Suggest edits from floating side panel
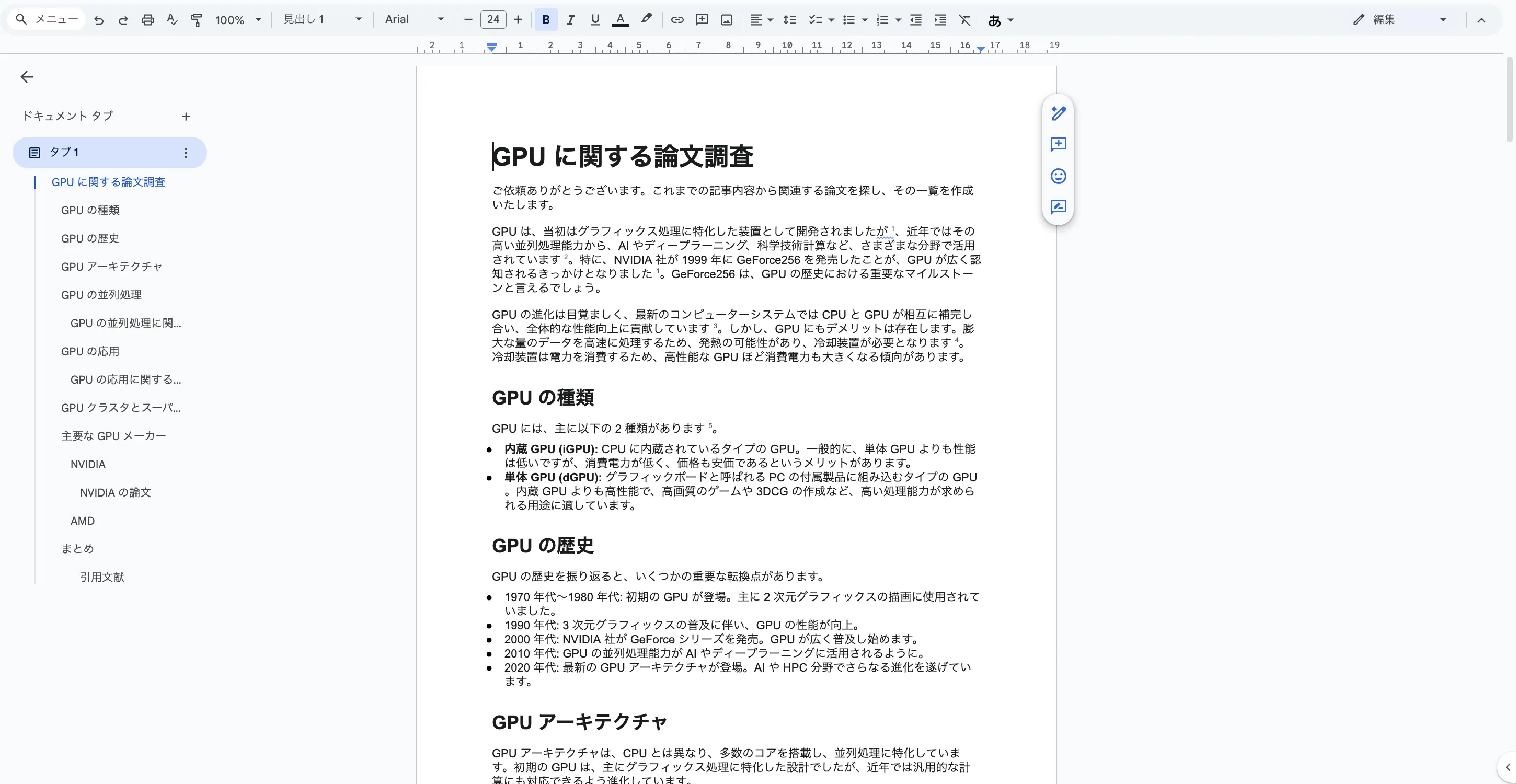This screenshot has width=1516, height=784. [x=1058, y=207]
